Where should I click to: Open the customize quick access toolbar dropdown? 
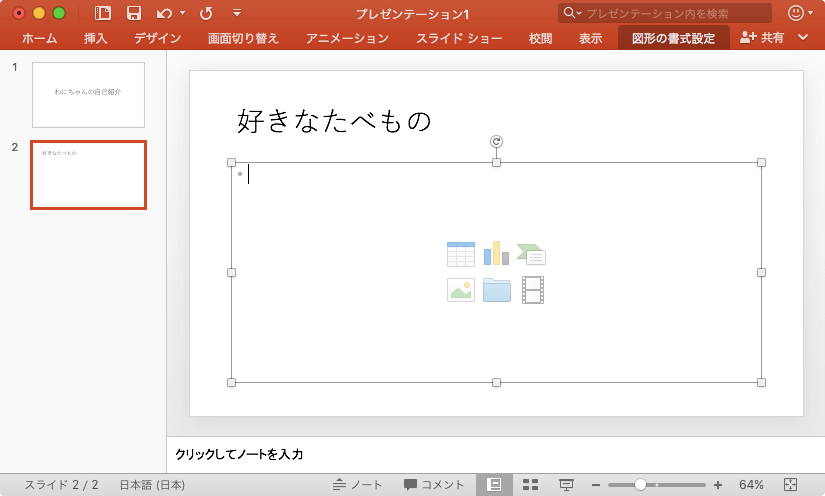pyautogui.click(x=237, y=13)
